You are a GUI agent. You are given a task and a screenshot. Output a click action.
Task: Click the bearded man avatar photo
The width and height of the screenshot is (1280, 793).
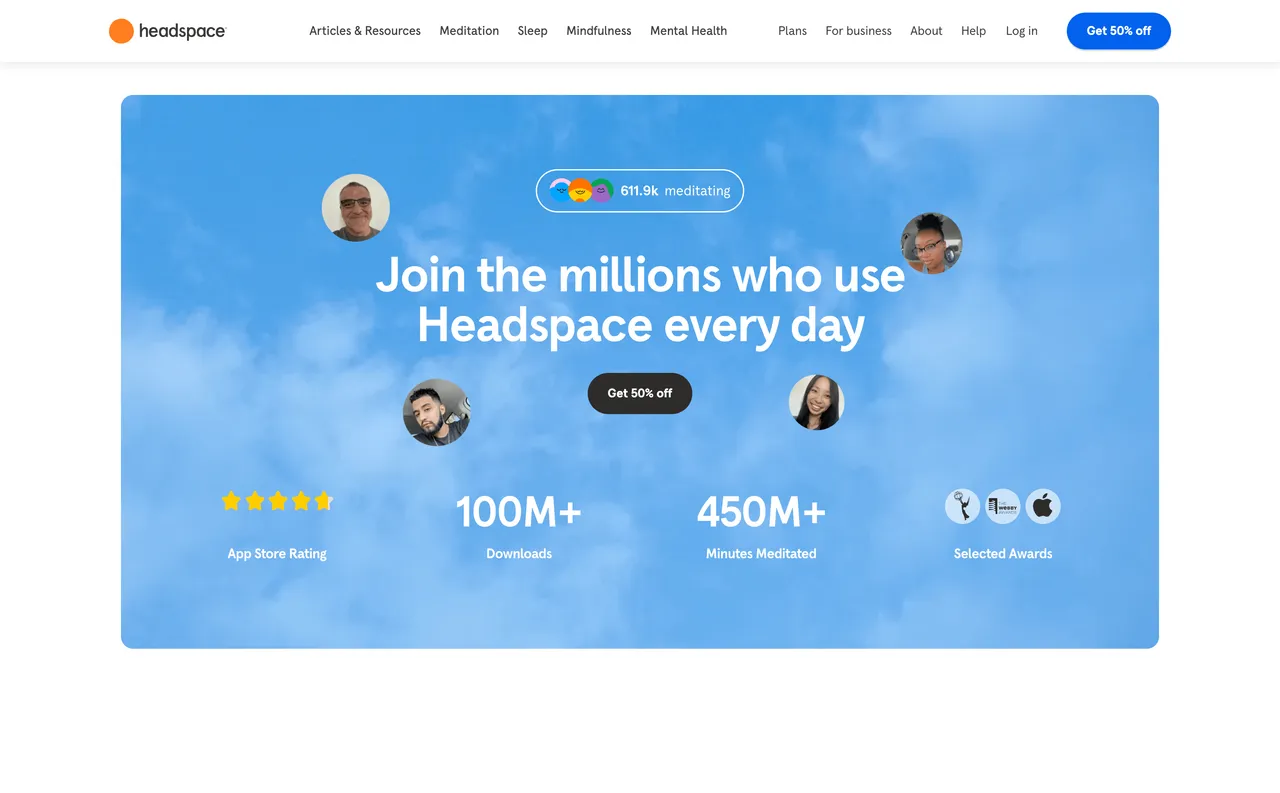436,412
